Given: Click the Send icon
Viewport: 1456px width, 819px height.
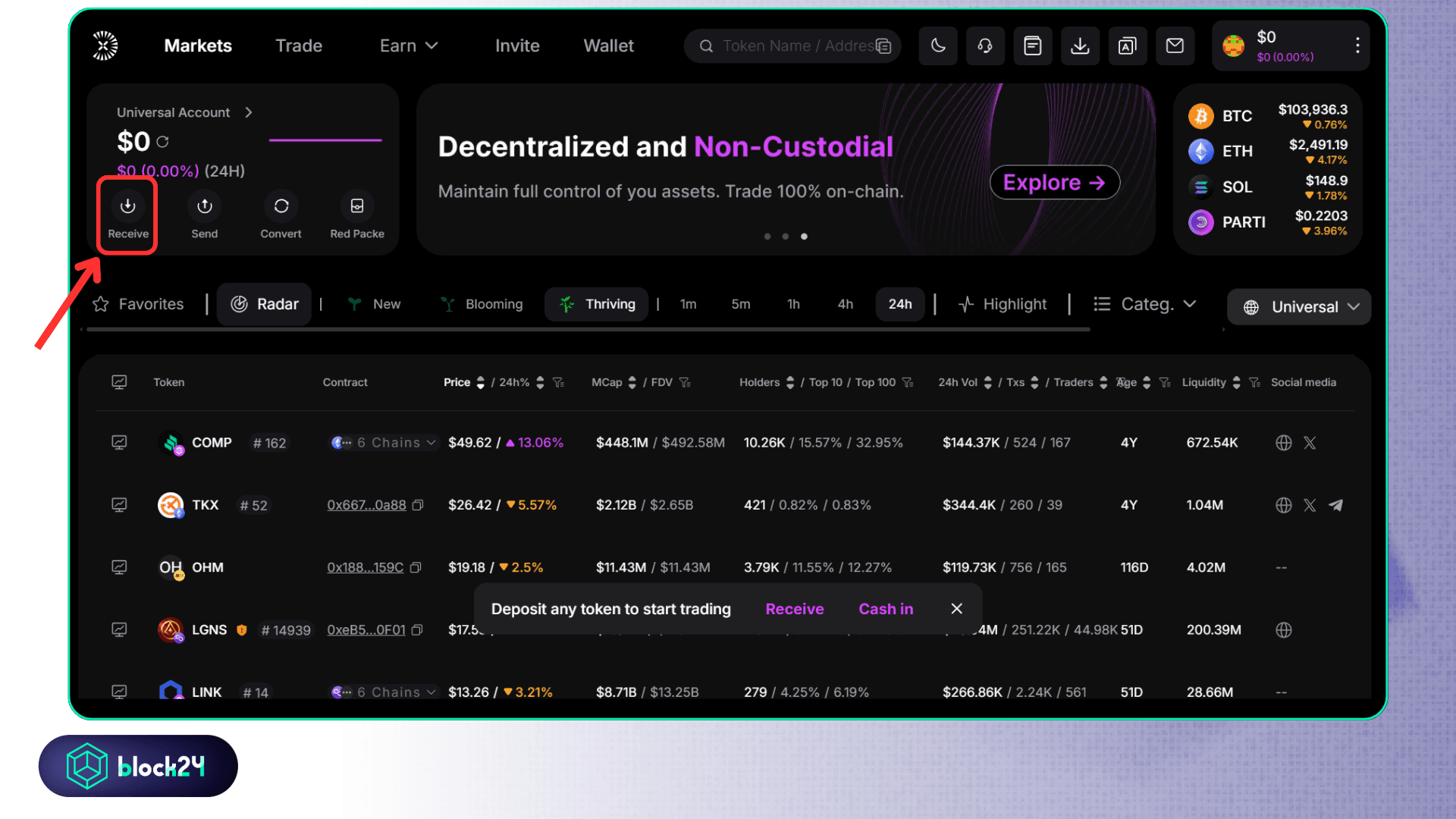Looking at the screenshot, I should click(205, 206).
